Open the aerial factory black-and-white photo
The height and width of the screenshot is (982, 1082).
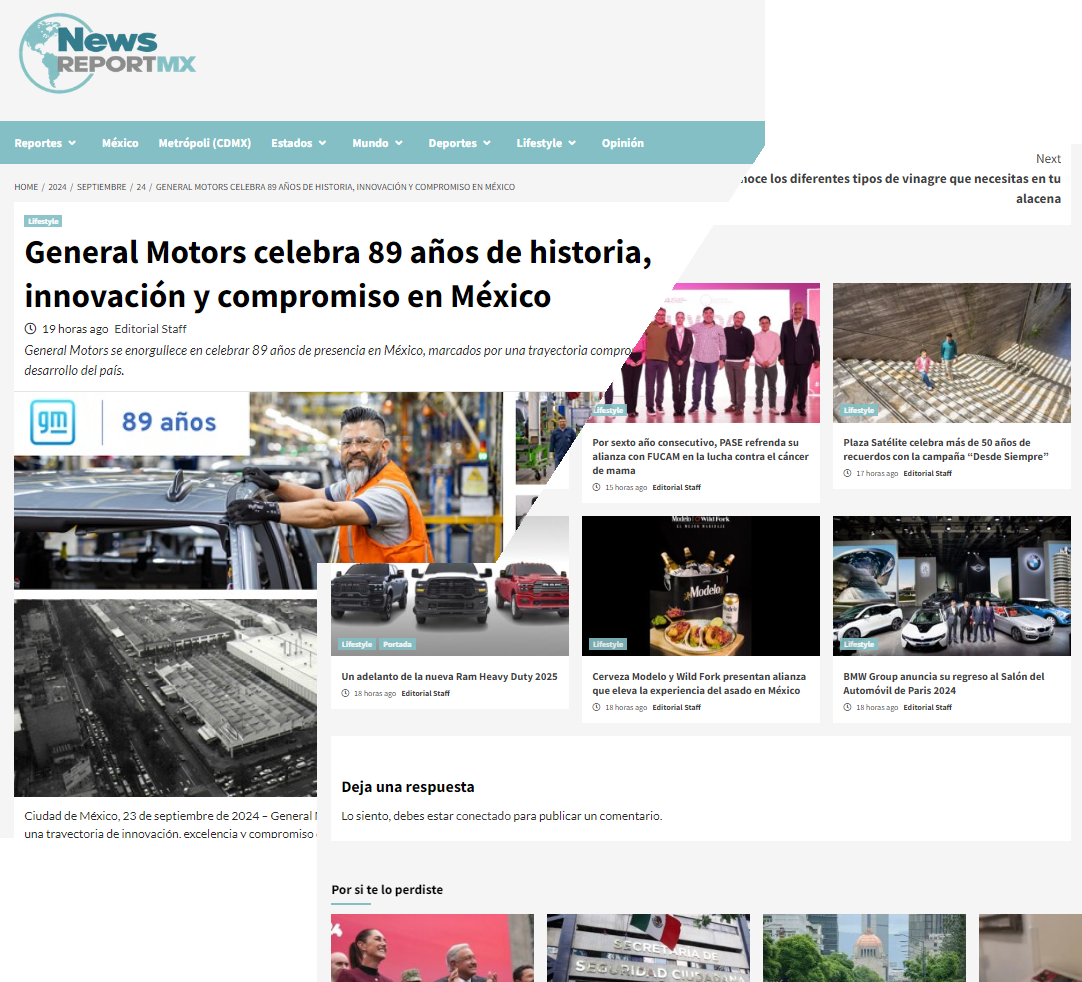point(166,698)
